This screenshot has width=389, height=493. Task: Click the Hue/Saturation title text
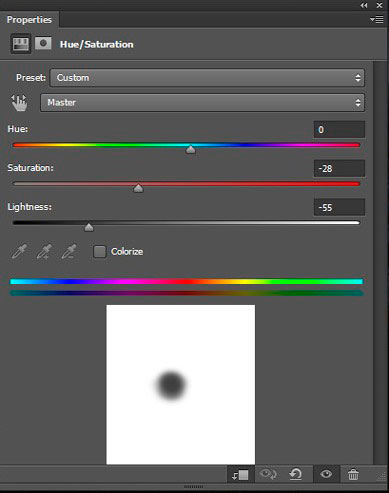coord(97,44)
